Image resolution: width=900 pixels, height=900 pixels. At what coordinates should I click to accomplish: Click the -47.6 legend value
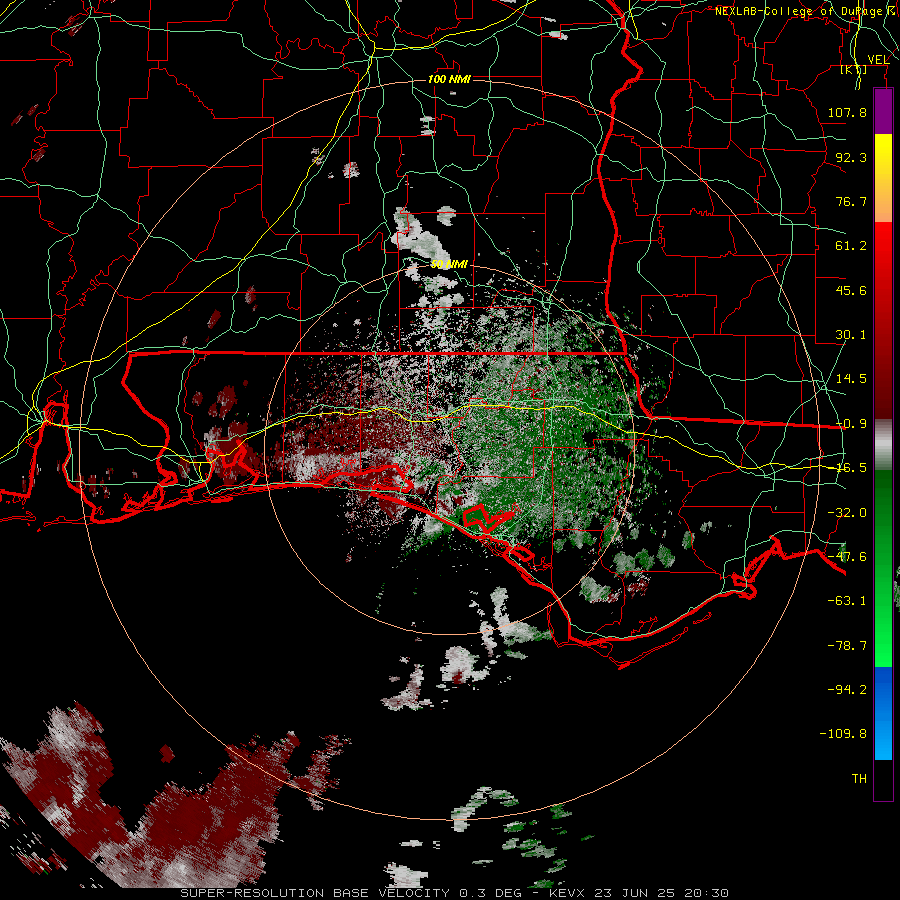(x=847, y=557)
